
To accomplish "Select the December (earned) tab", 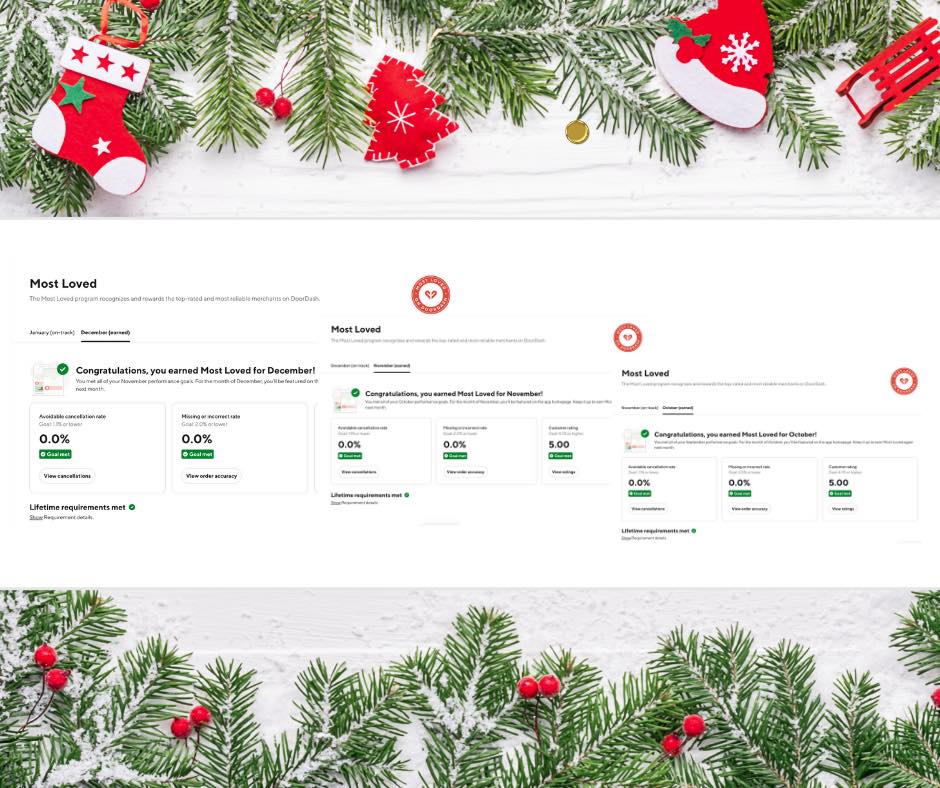I will pyautogui.click(x=106, y=332).
